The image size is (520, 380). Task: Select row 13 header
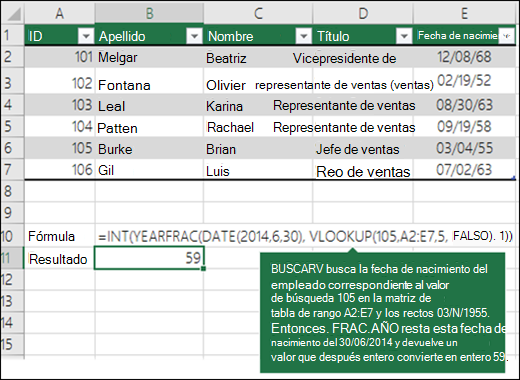tap(12, 301)
